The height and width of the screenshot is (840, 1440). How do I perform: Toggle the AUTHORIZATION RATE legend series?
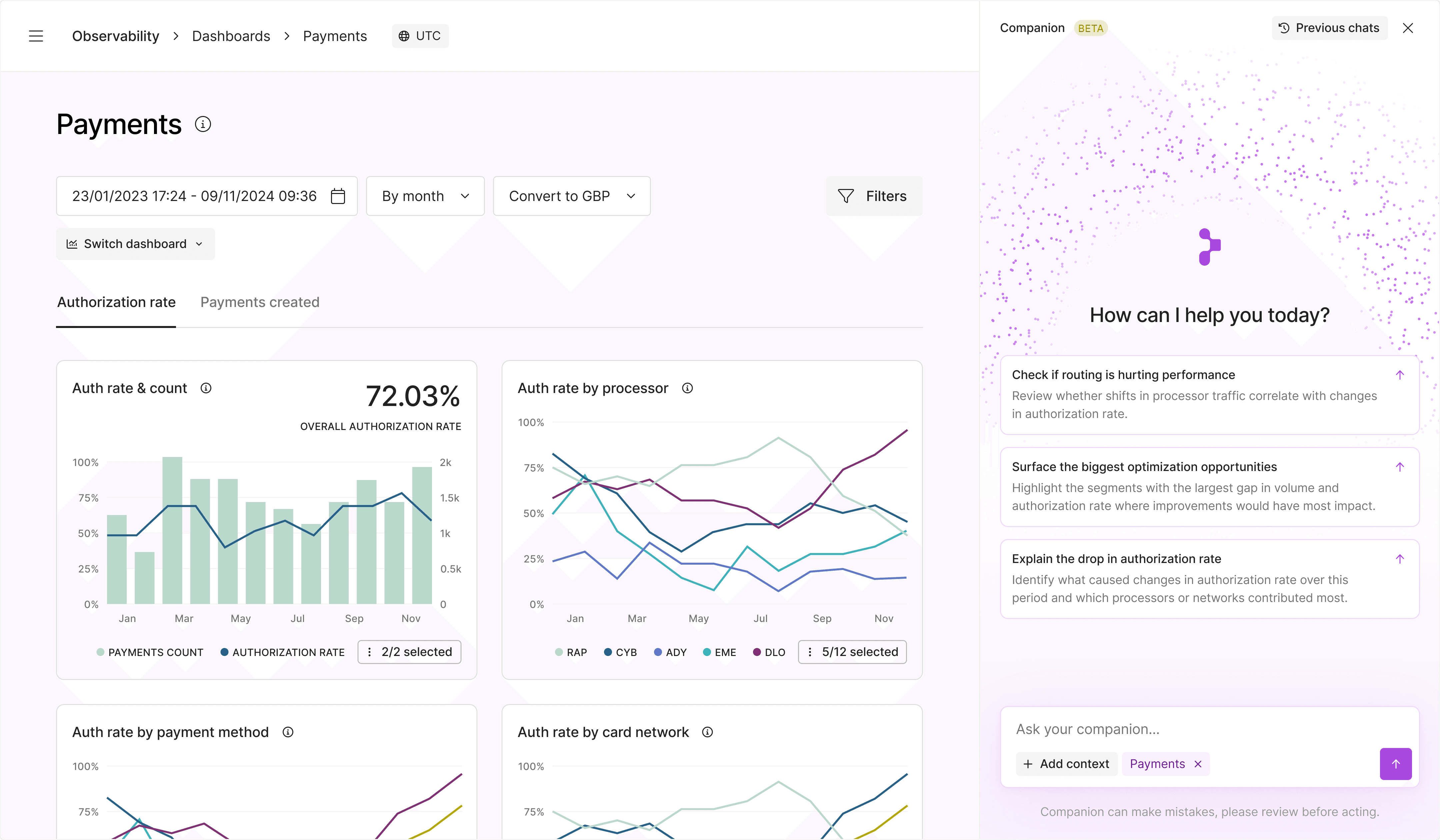point(283,652)
